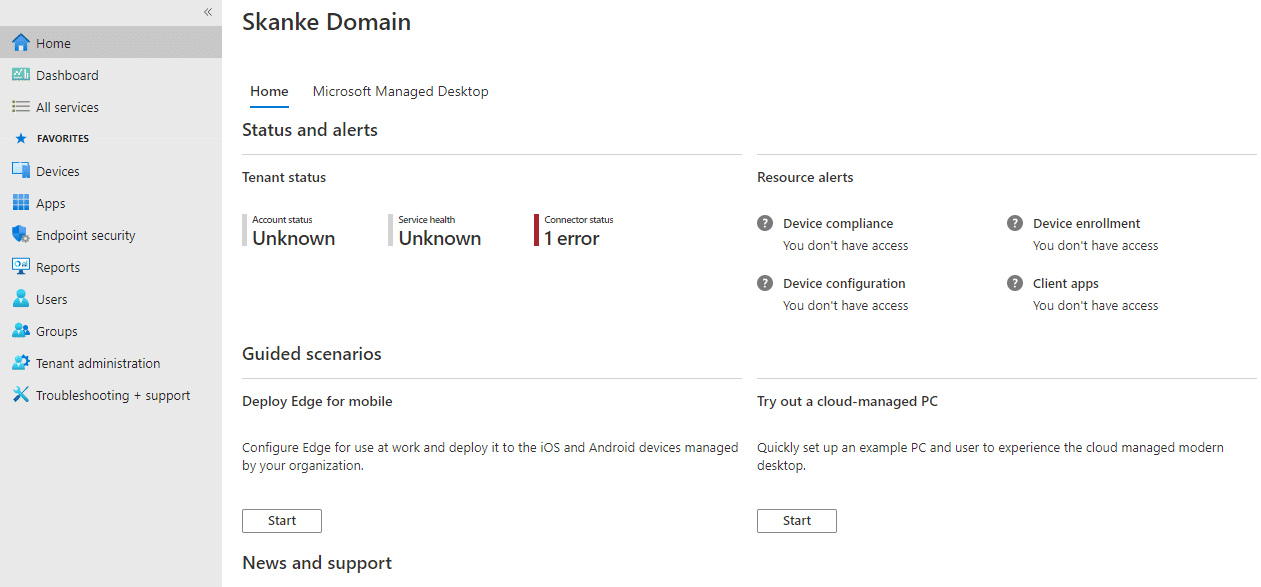Open the Tenant administration icon
The image size is (1261, 587).
20,363
